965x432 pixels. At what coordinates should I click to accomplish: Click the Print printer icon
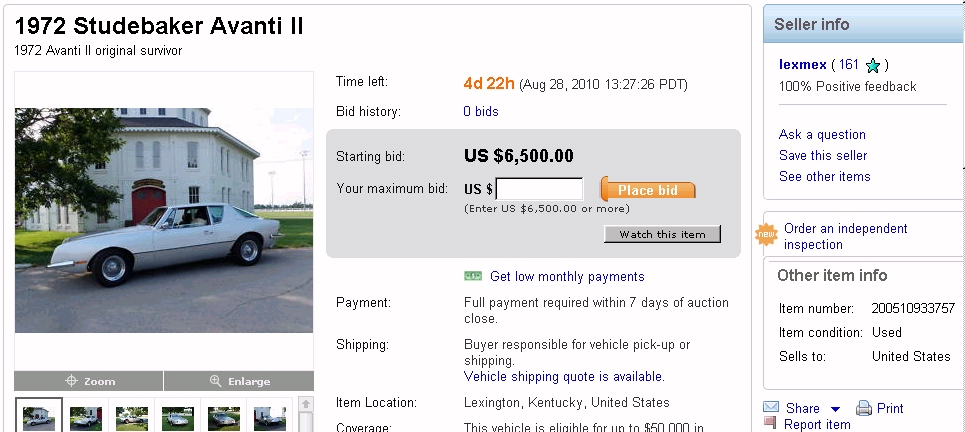coord(863,408)
